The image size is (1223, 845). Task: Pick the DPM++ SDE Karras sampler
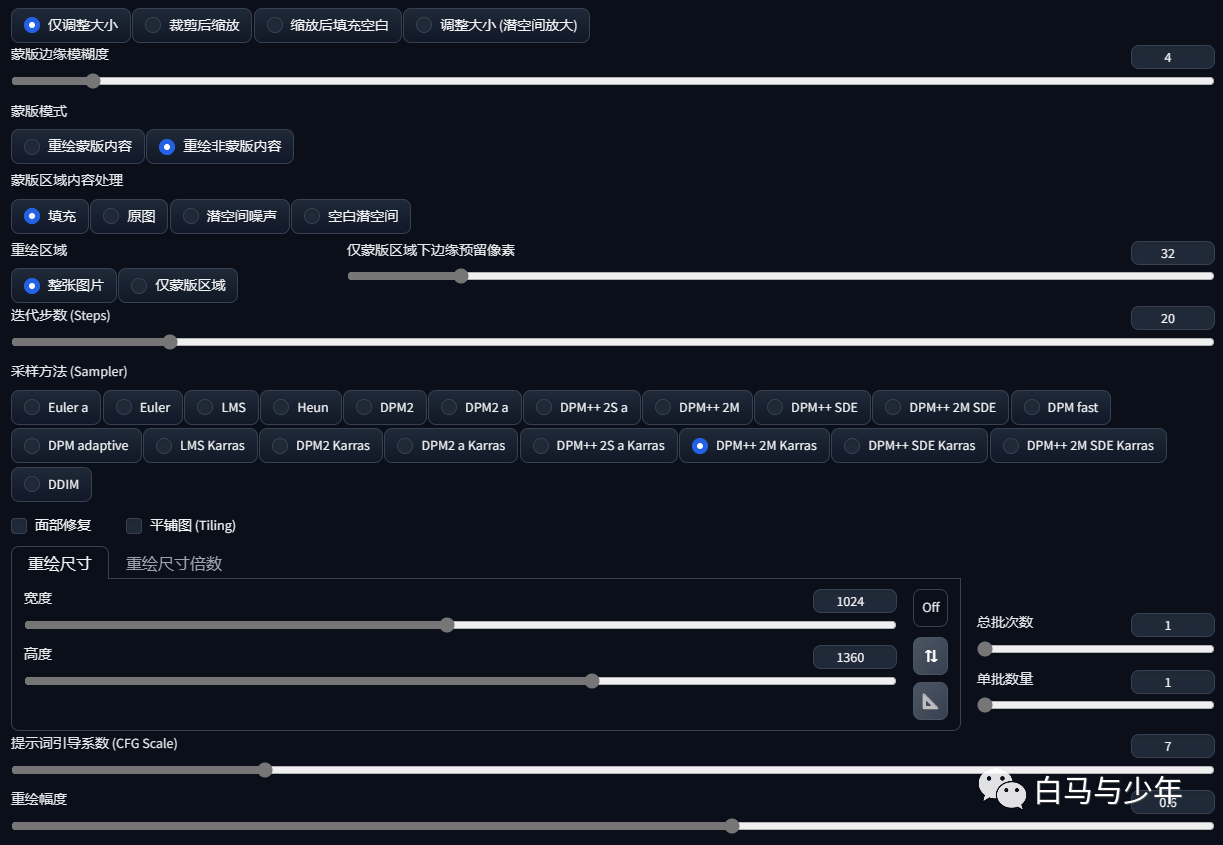click(910, 445)
